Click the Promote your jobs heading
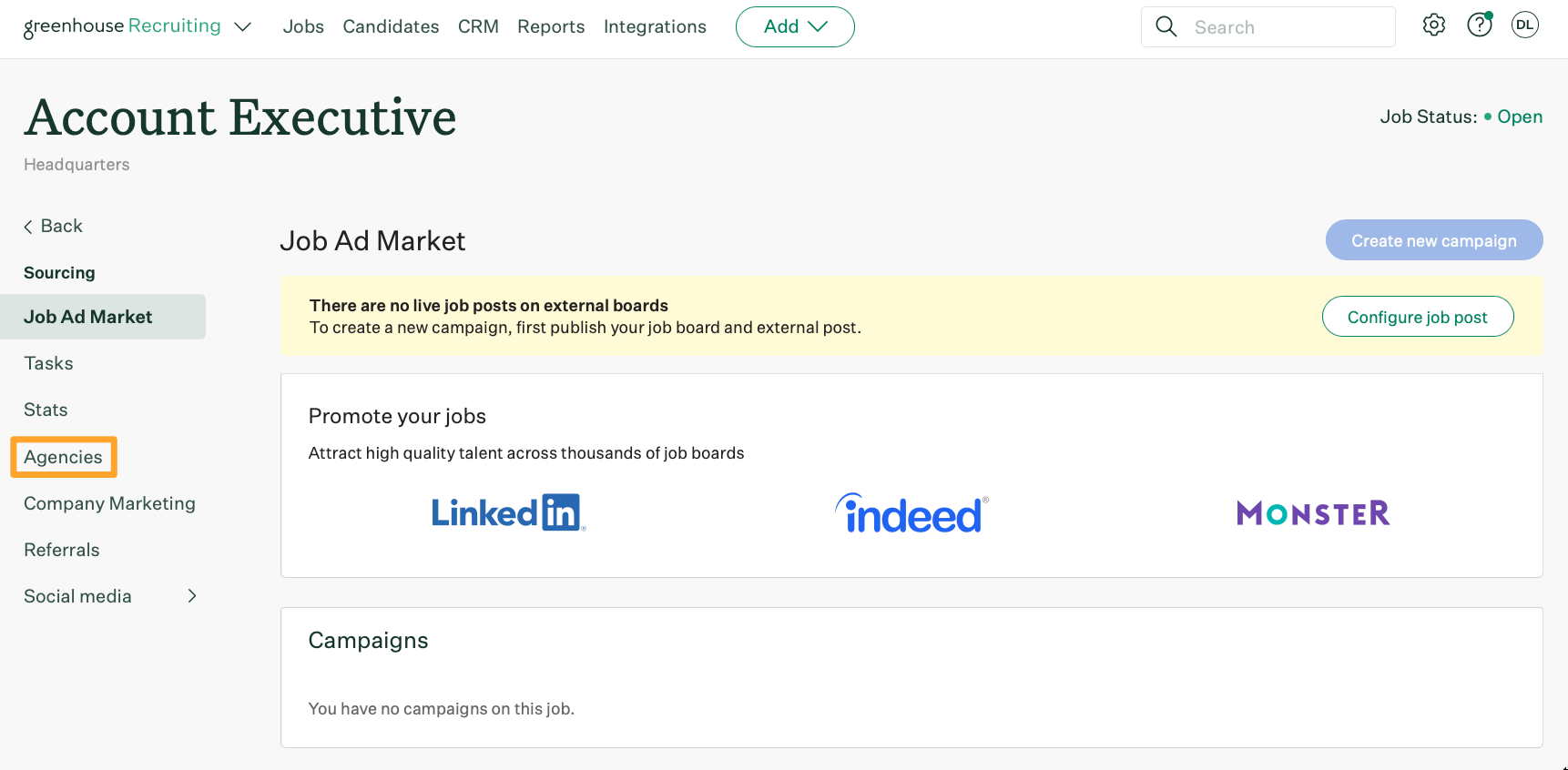The height and width of the screenshot is (770, 1568). click(397, 416)
